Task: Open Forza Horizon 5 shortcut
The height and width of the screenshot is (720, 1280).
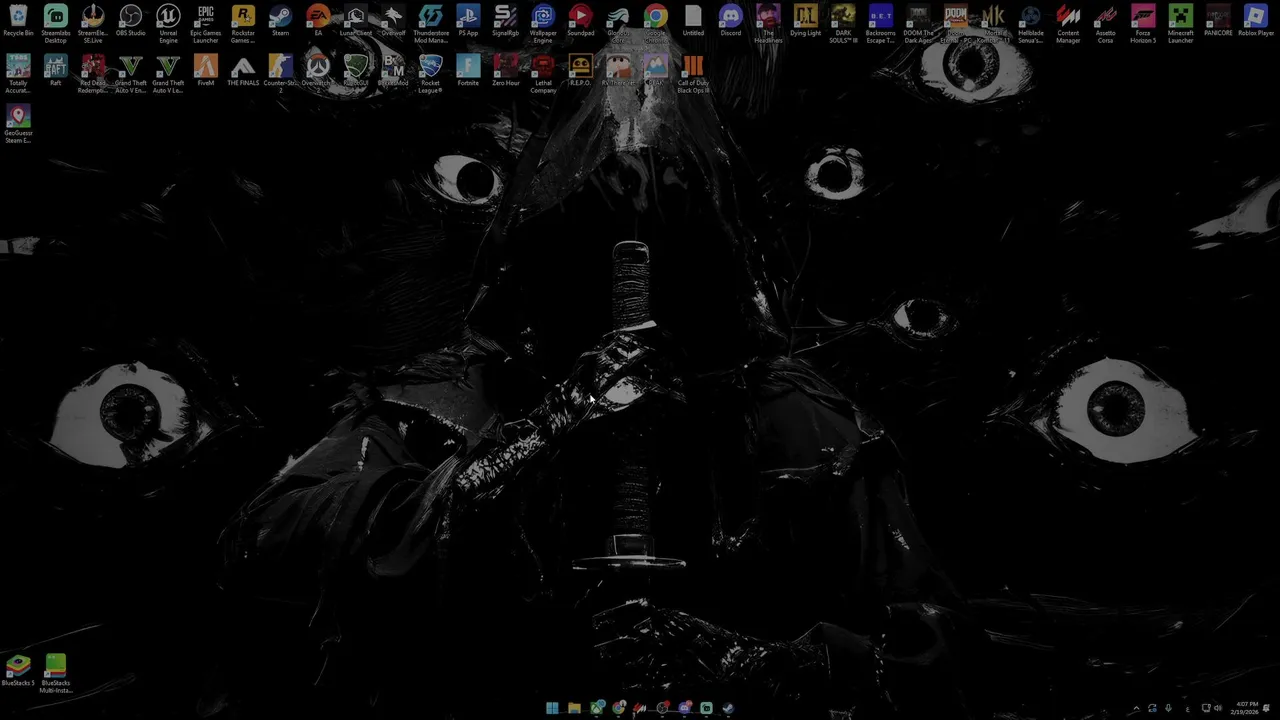Action: tap(1143, 24)
